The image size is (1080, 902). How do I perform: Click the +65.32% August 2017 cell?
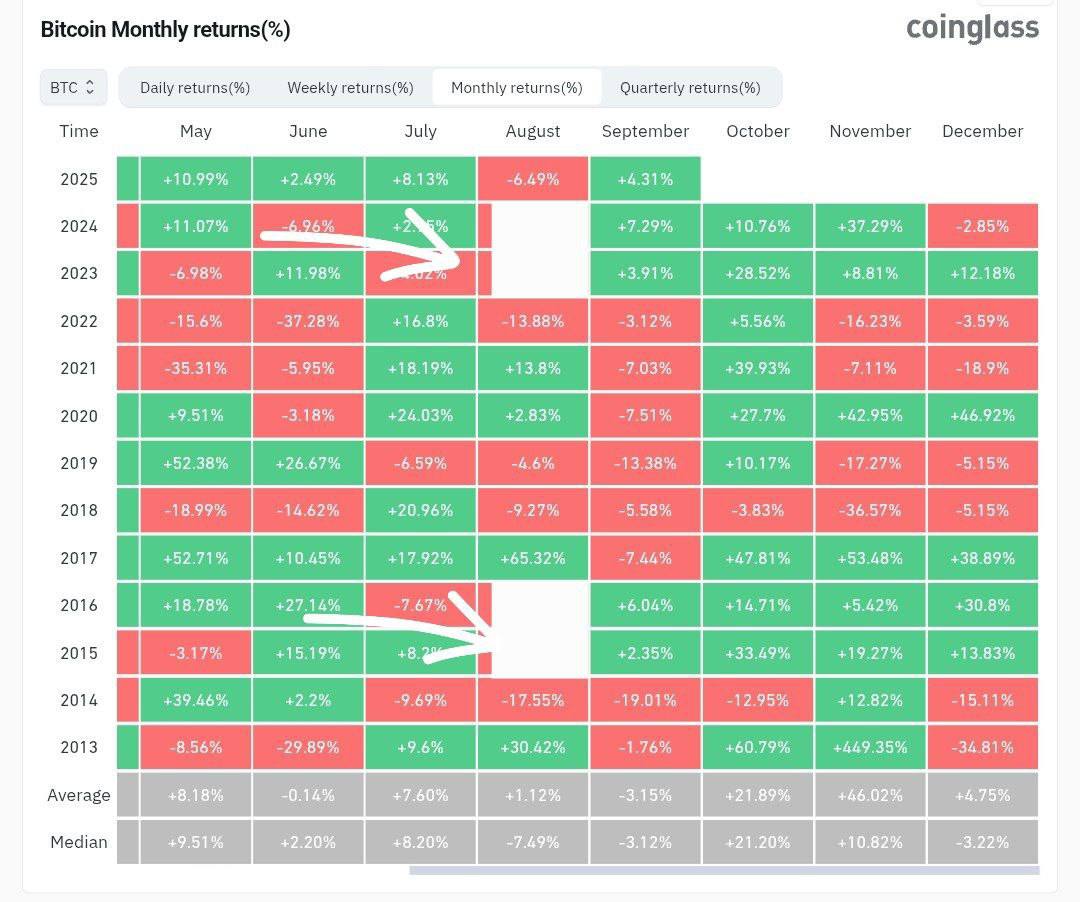pyautogui.click(x=533, y=558)
